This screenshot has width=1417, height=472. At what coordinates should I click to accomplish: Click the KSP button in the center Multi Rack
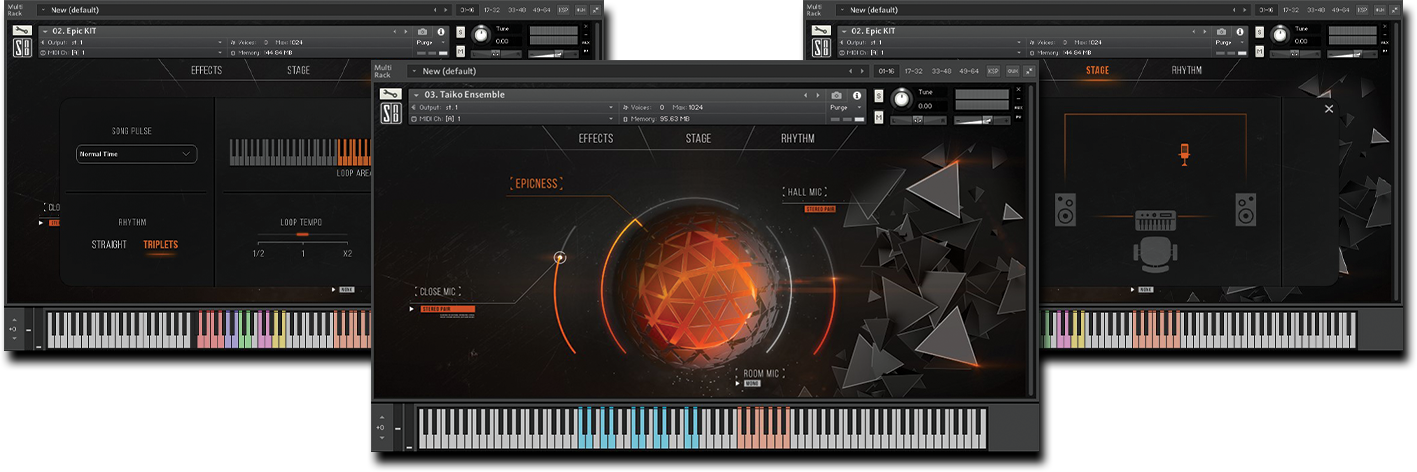tap(993, 71)
